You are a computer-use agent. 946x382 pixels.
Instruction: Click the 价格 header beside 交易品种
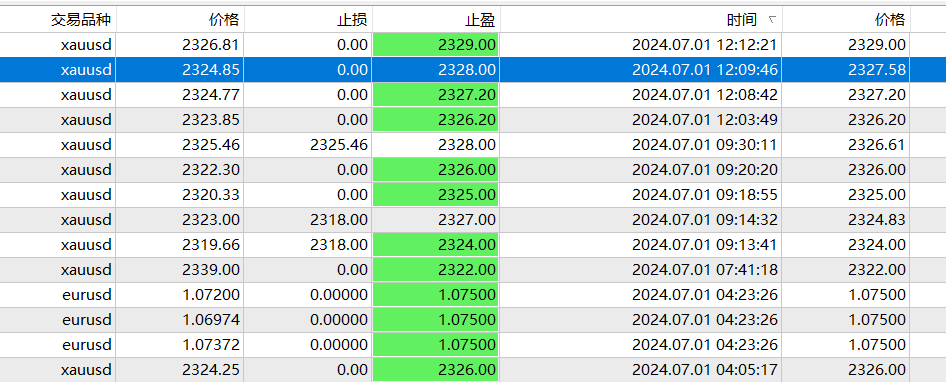(x=224, y=20)
